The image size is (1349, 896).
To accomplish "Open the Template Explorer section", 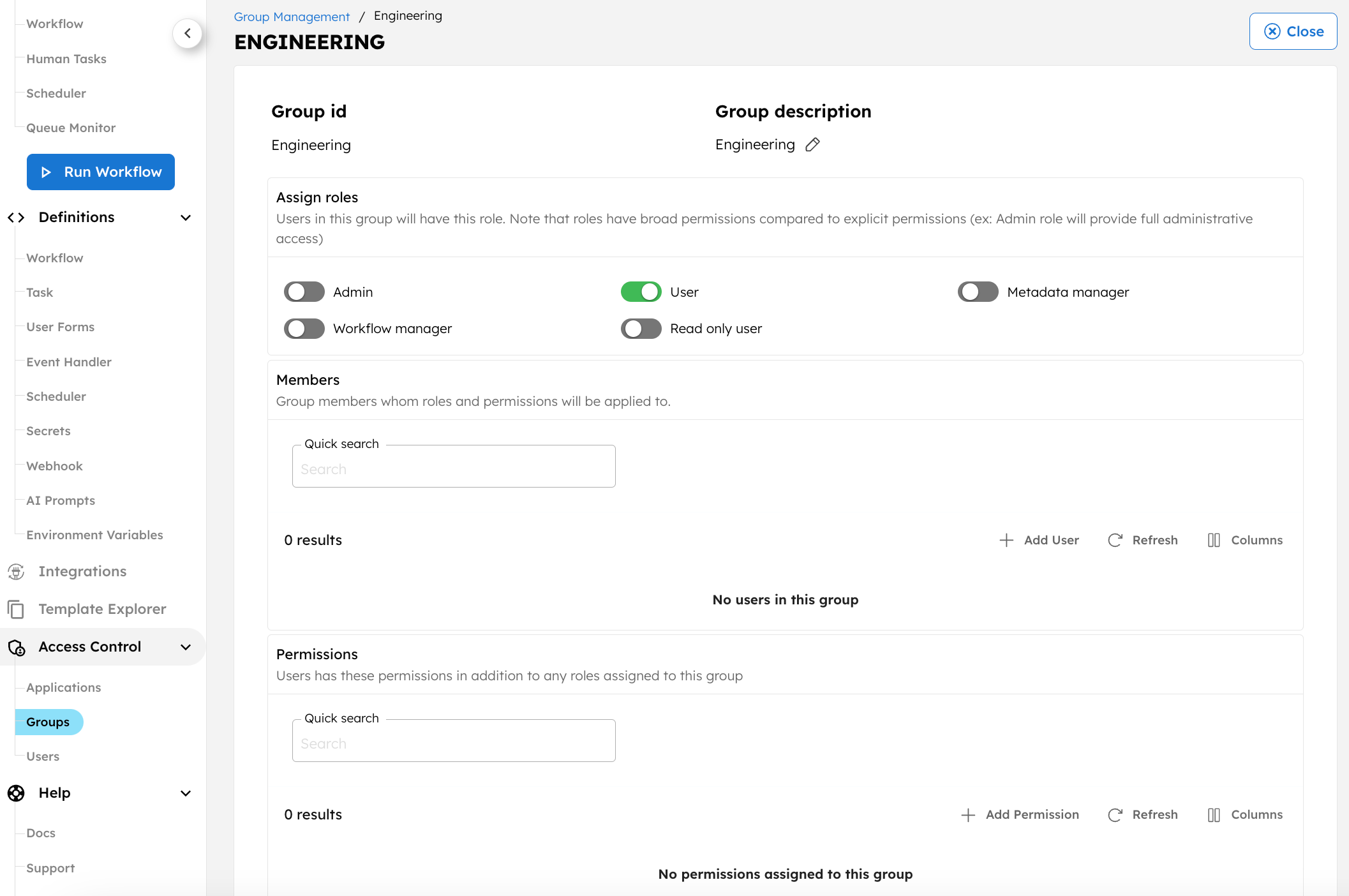I will pos(102,609).
